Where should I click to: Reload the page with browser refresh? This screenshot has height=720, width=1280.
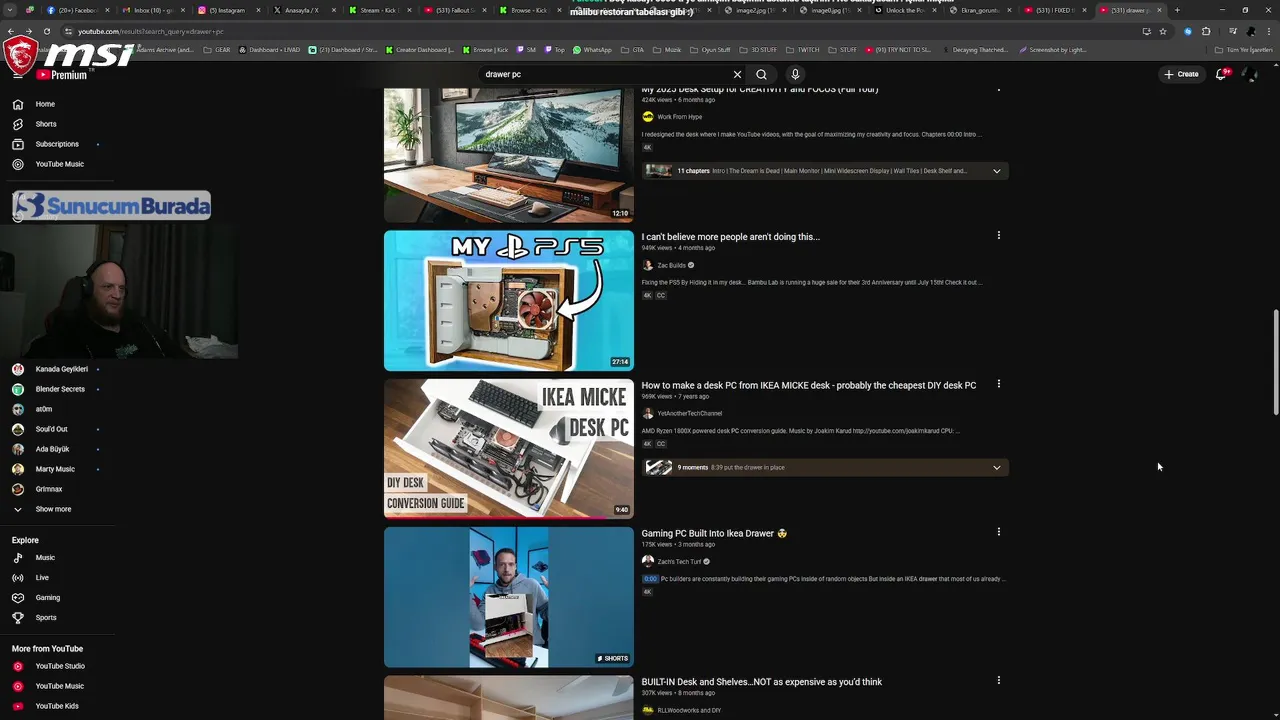tap(46, 31)
